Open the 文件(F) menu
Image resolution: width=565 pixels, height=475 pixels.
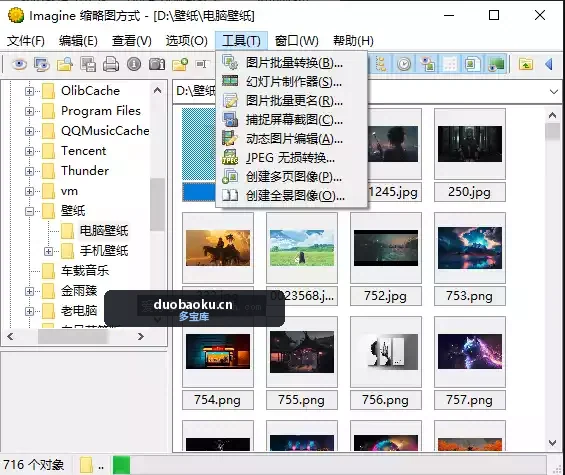(26, 41)
